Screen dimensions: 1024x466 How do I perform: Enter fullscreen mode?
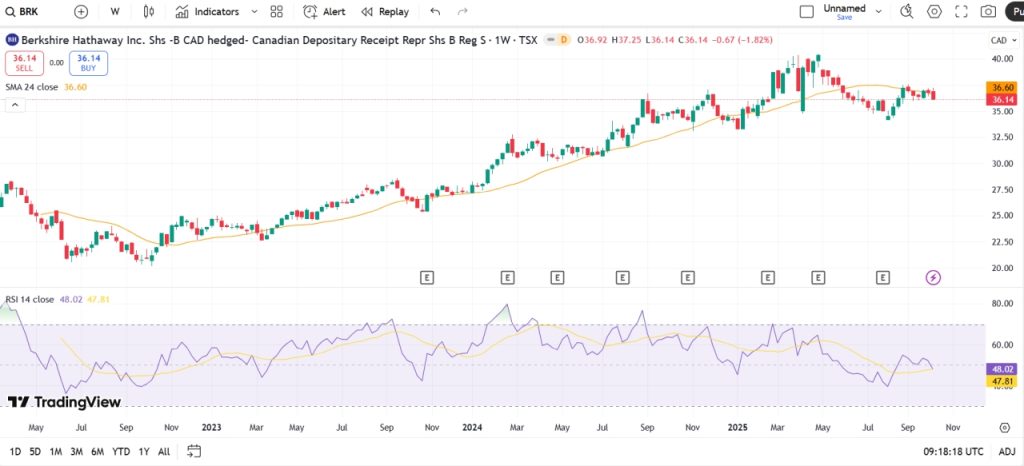tap(962, 12)
